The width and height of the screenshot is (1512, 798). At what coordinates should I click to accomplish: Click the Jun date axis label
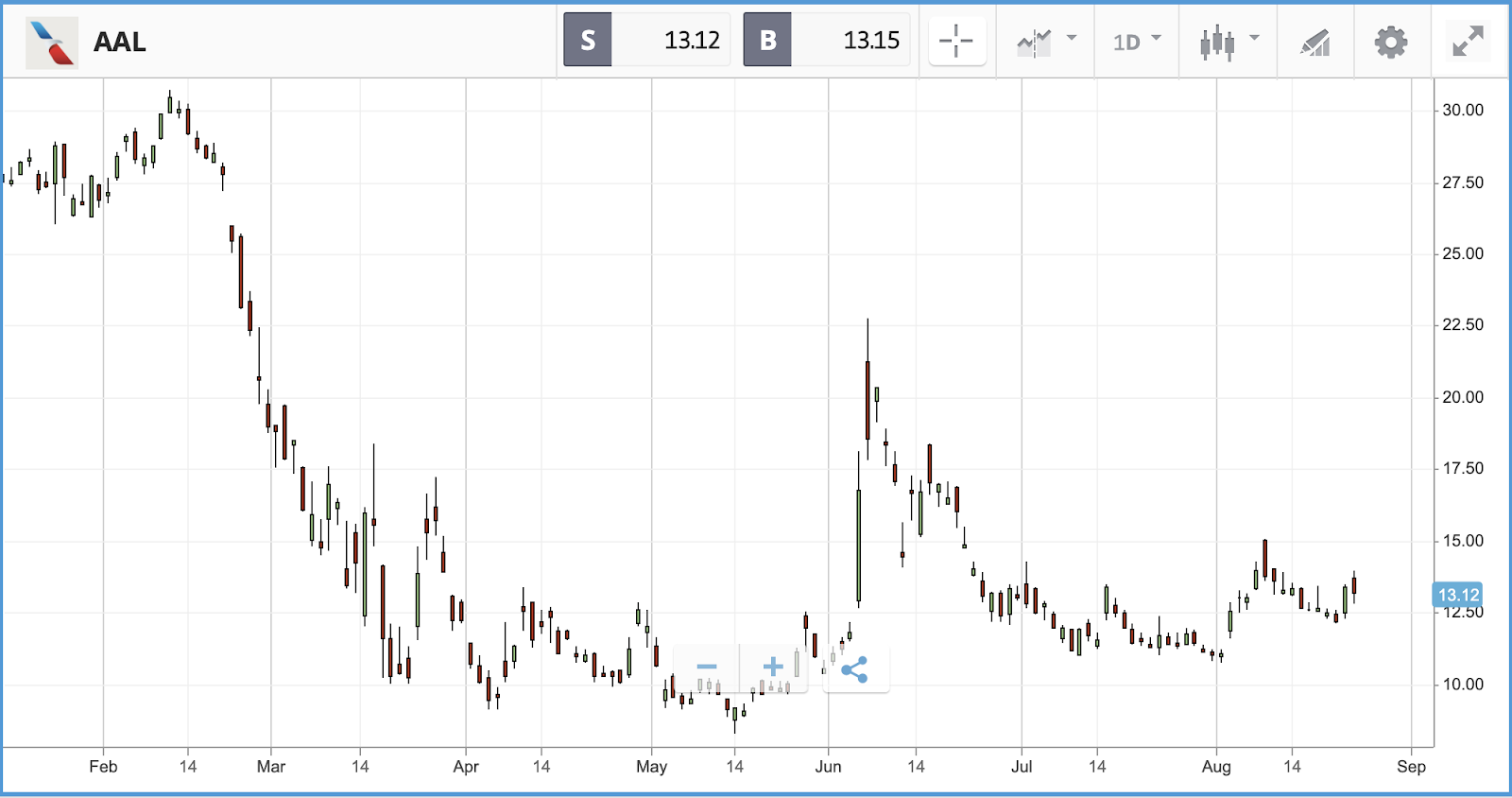[829, 767]
